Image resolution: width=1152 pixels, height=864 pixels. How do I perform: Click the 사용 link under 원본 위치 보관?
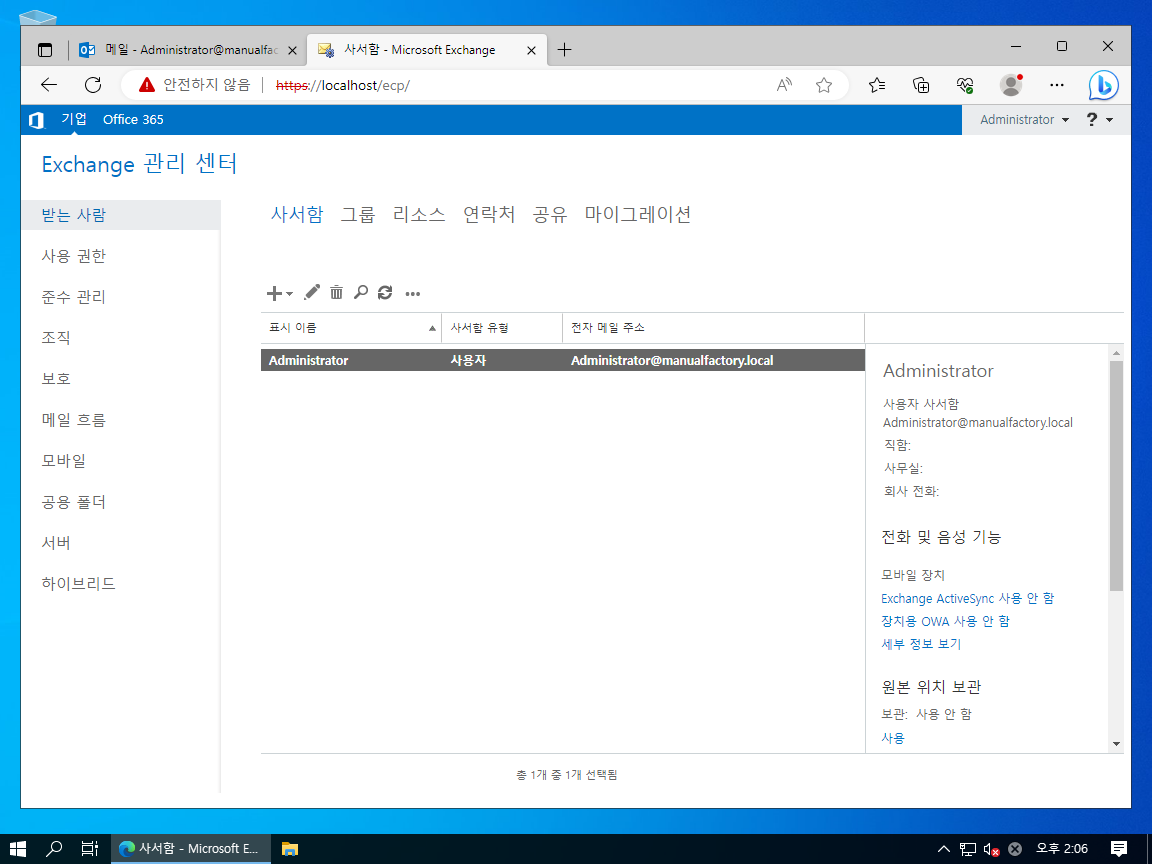coord(893,738)
